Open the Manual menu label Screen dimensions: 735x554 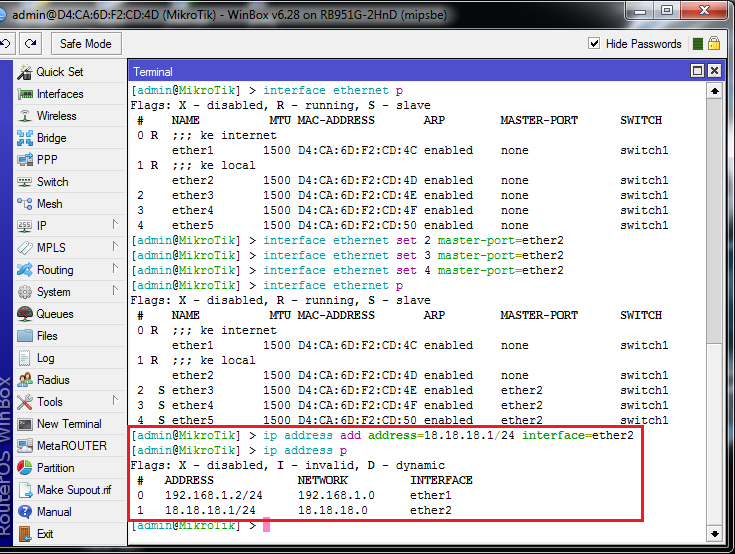point(54,512)
